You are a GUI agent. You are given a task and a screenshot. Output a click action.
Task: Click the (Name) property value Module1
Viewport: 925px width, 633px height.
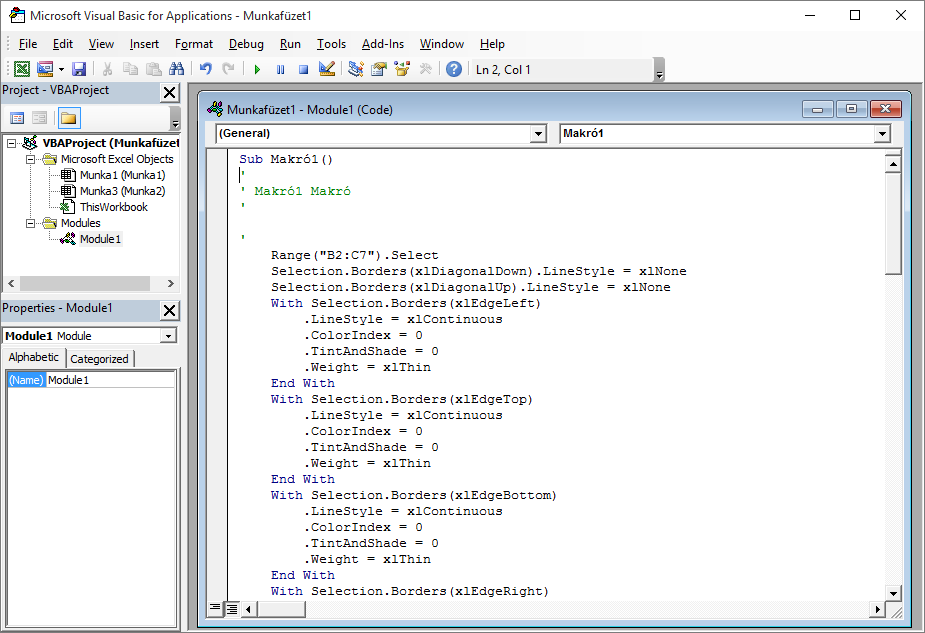click(110, 380)
